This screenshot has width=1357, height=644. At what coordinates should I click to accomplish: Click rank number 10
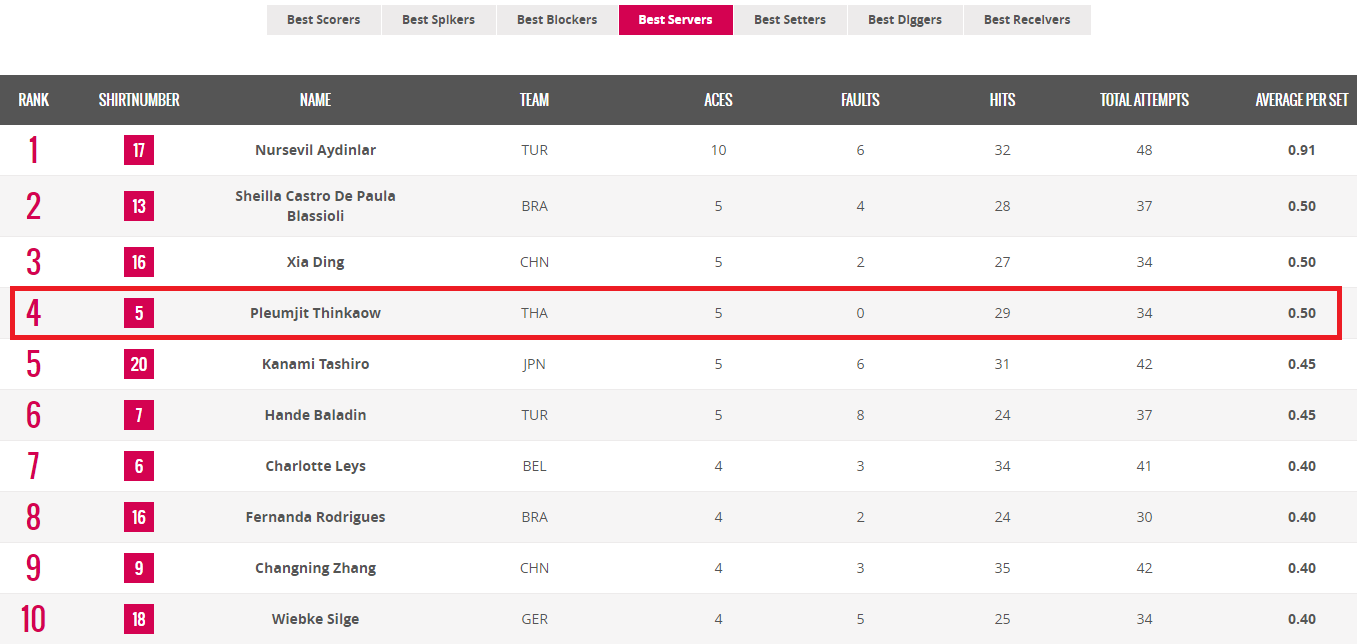[x=33, y=619]
